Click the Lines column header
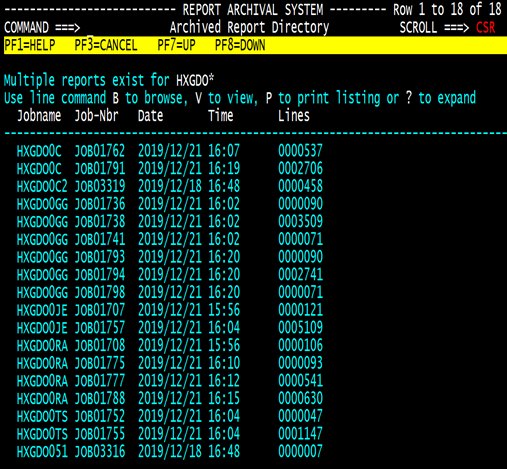The height and width of the screenshot is (469, 507). pyautogui.click(x=294, y=116)
